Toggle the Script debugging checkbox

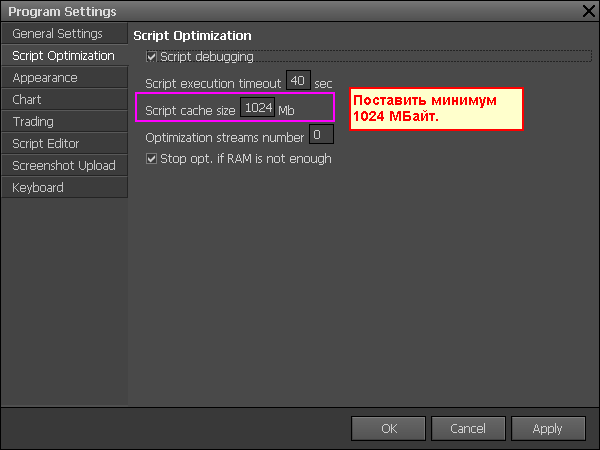point(152,57)
